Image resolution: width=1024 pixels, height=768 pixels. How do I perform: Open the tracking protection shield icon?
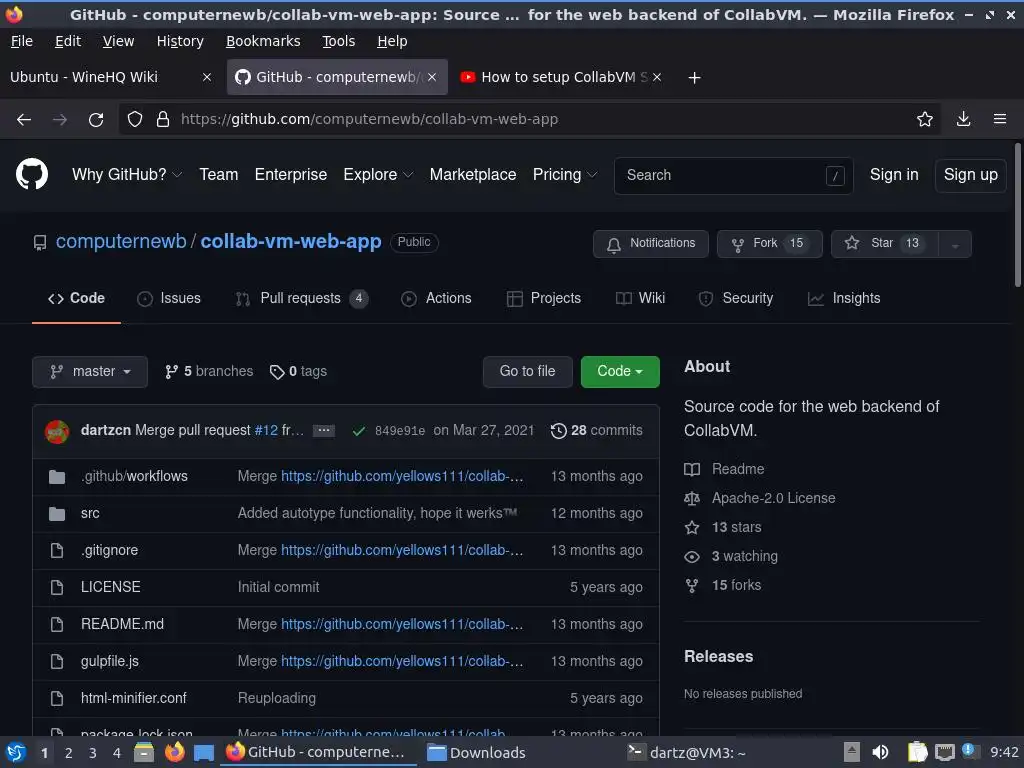pyautogui.click(x=135, y=120)
